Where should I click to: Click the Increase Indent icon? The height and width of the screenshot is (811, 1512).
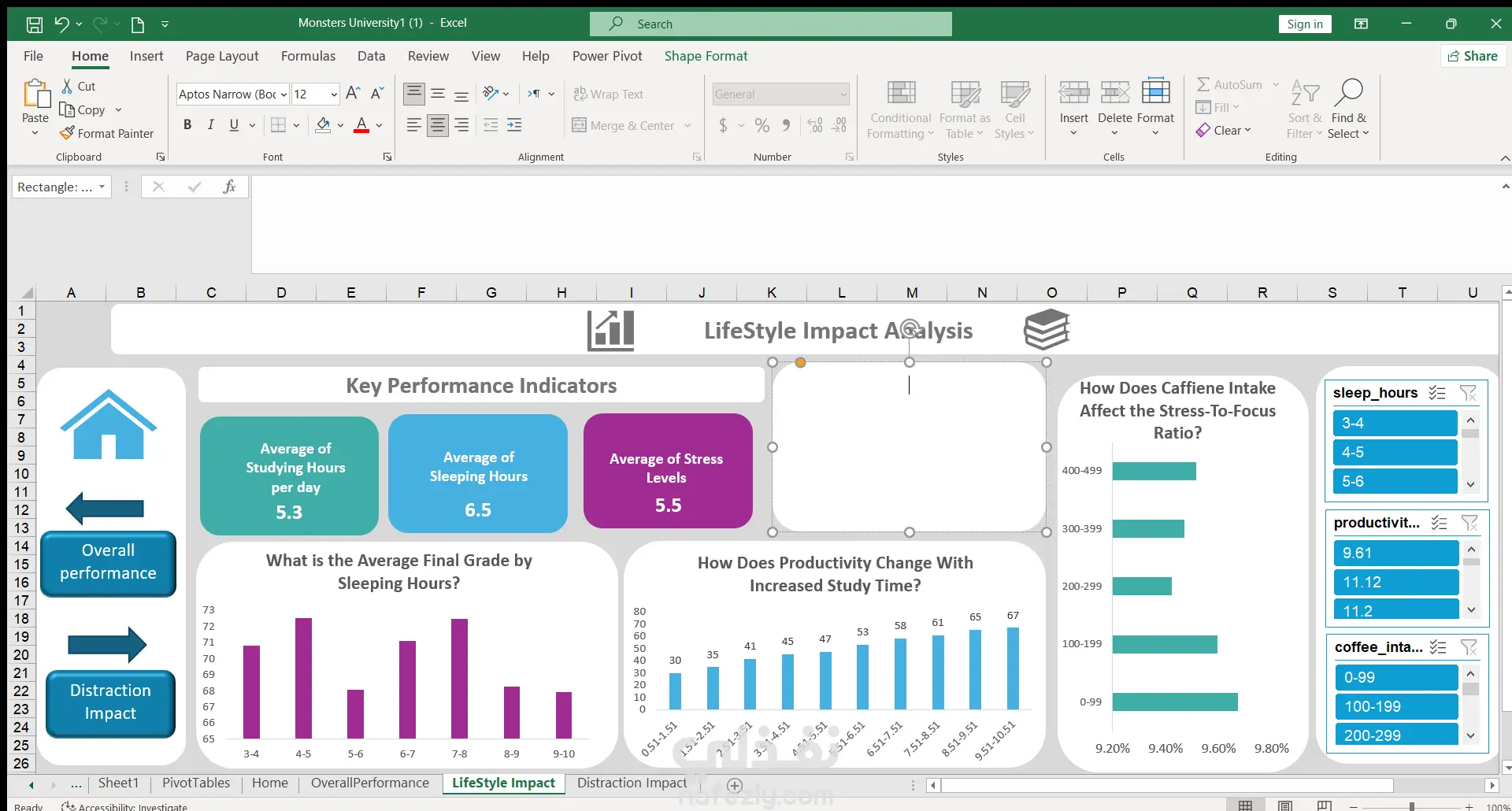[514, 124]
